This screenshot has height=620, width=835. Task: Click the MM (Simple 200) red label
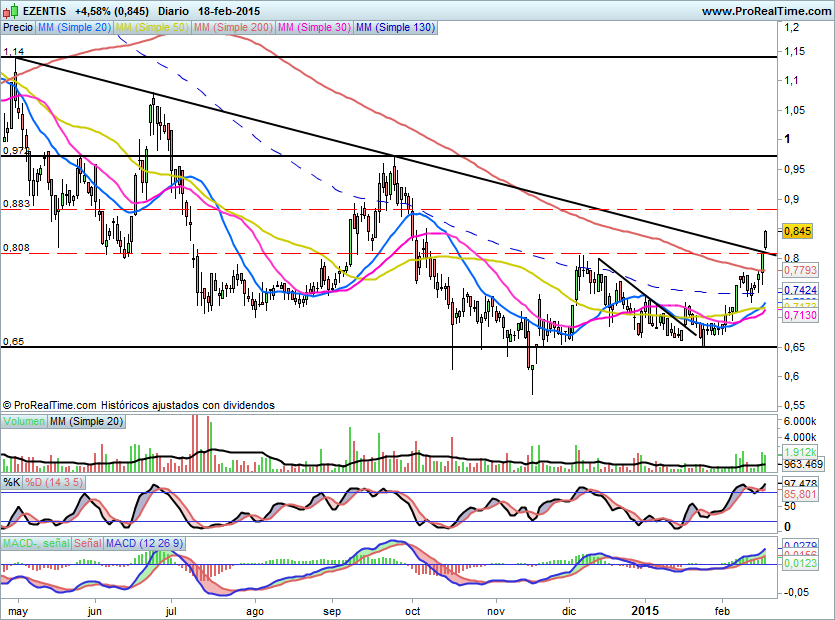point(232,28)
